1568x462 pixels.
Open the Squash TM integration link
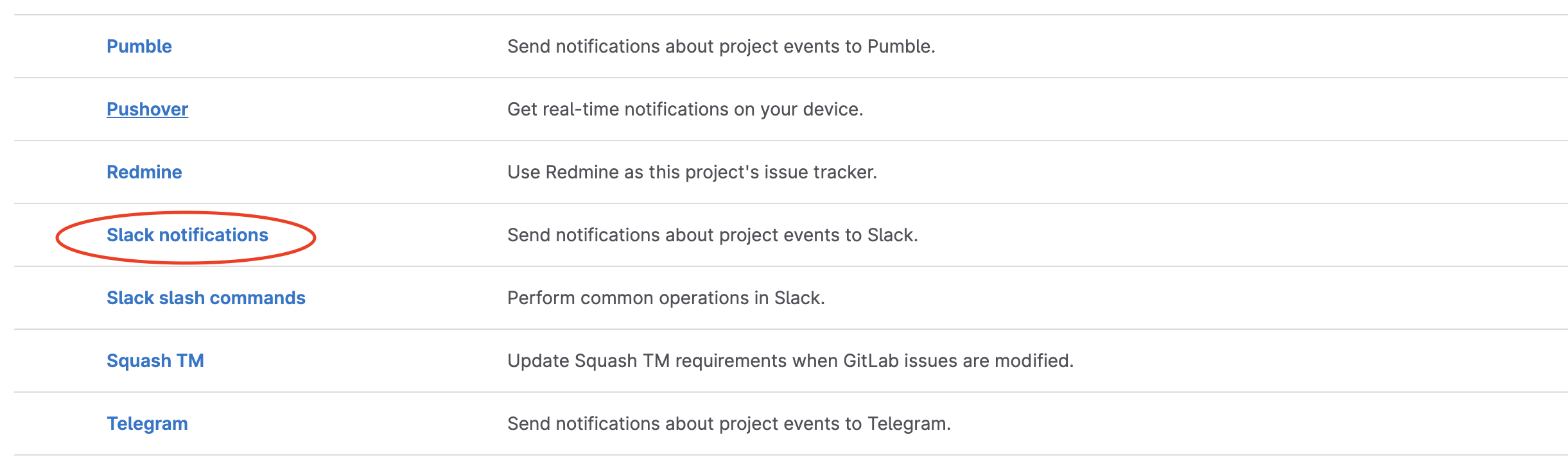(x=155, y=361)
